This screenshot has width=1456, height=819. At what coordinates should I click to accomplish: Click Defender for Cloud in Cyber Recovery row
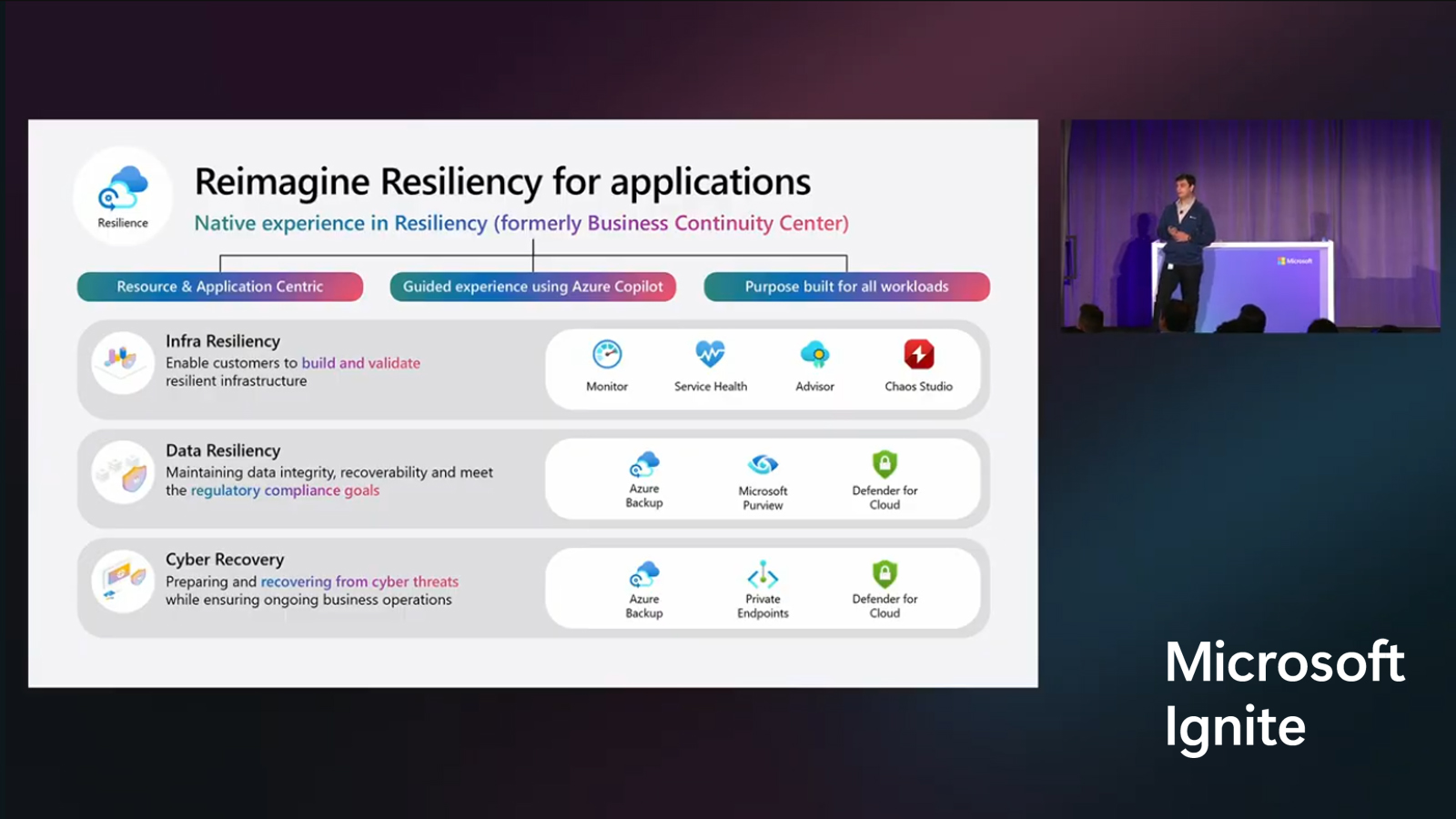point(885,574)
